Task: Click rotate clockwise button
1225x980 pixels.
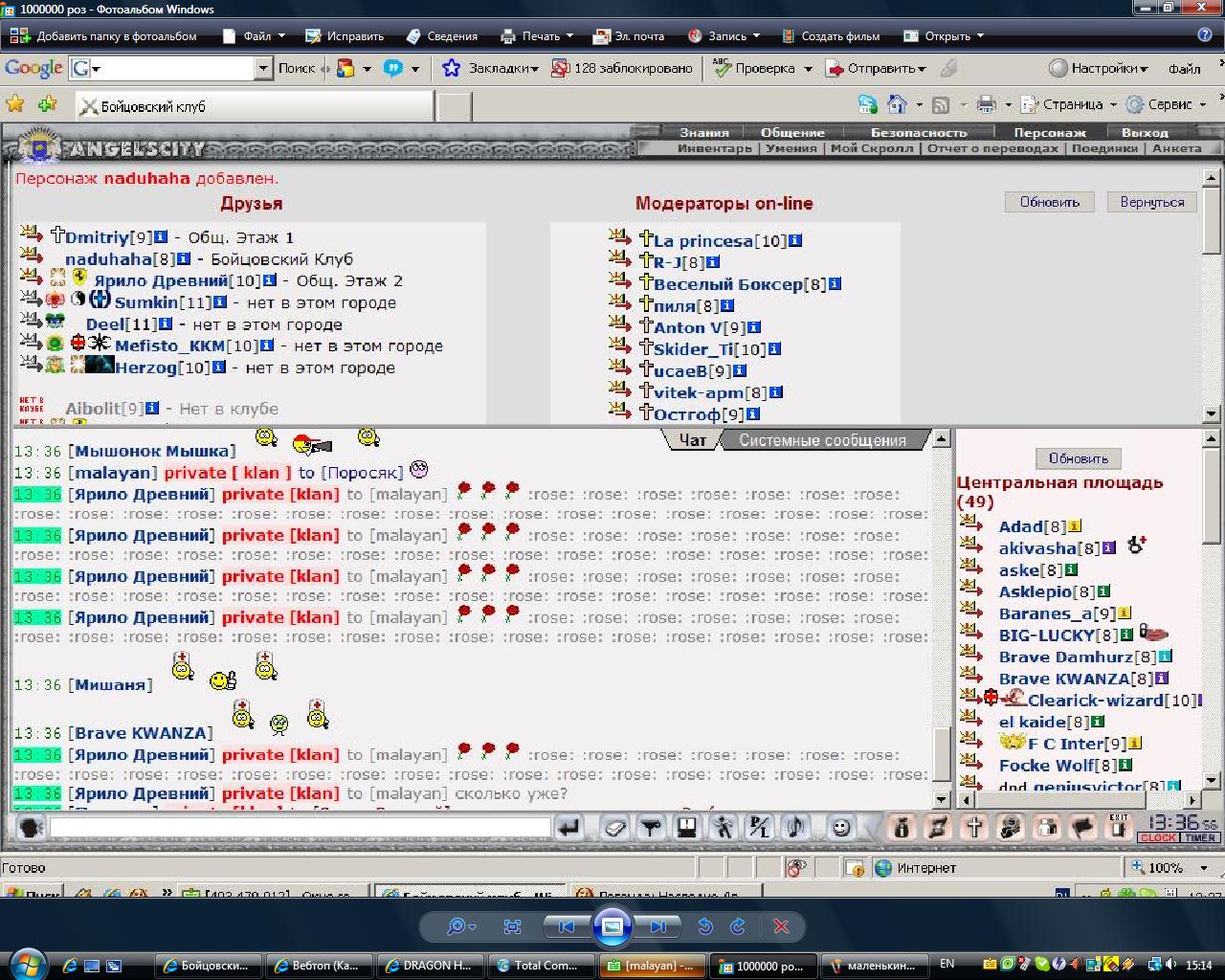Action: (x=738, y=926)
